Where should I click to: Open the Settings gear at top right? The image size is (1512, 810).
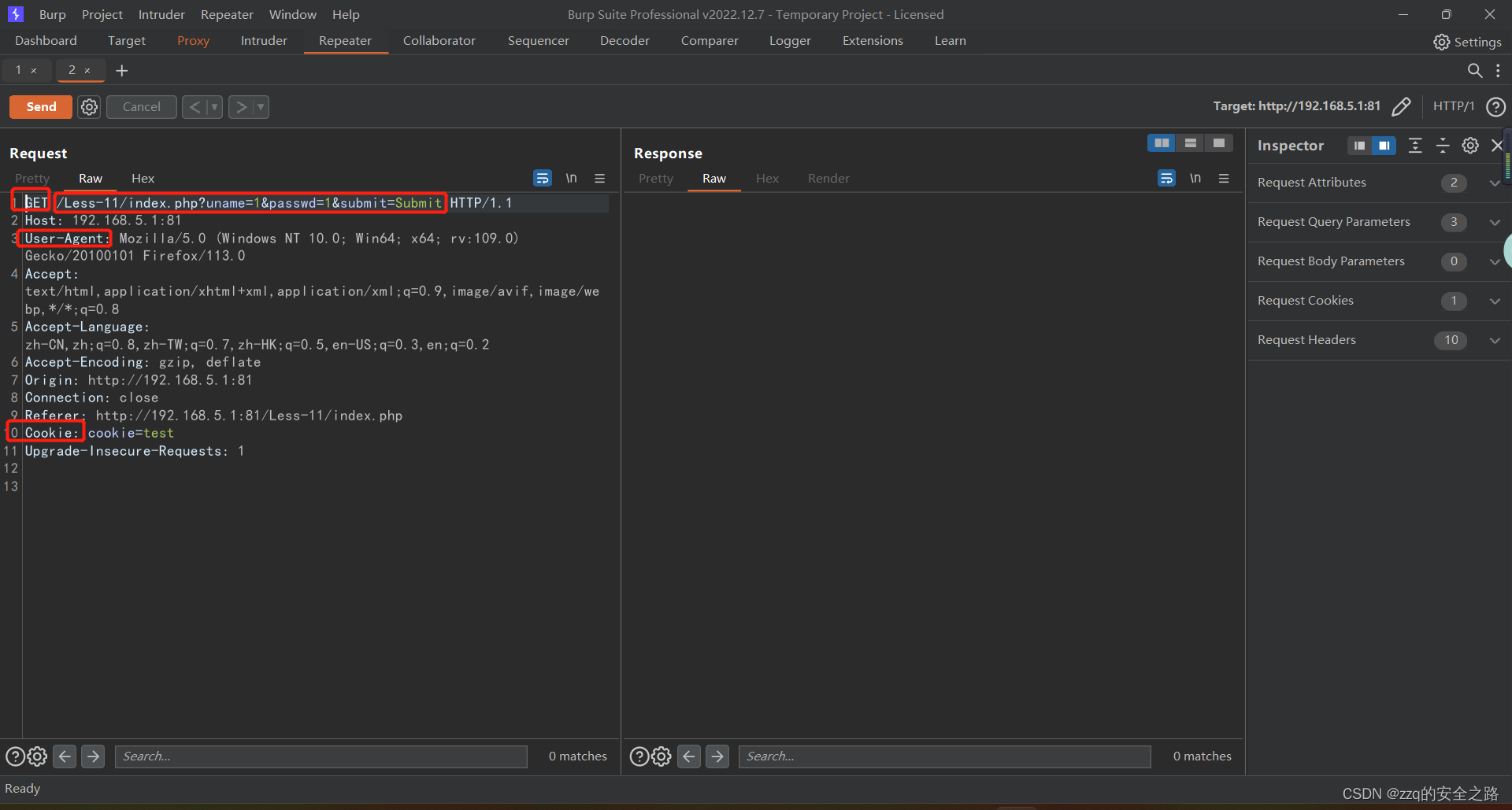pyautogui.click(x=1467, y=42)
